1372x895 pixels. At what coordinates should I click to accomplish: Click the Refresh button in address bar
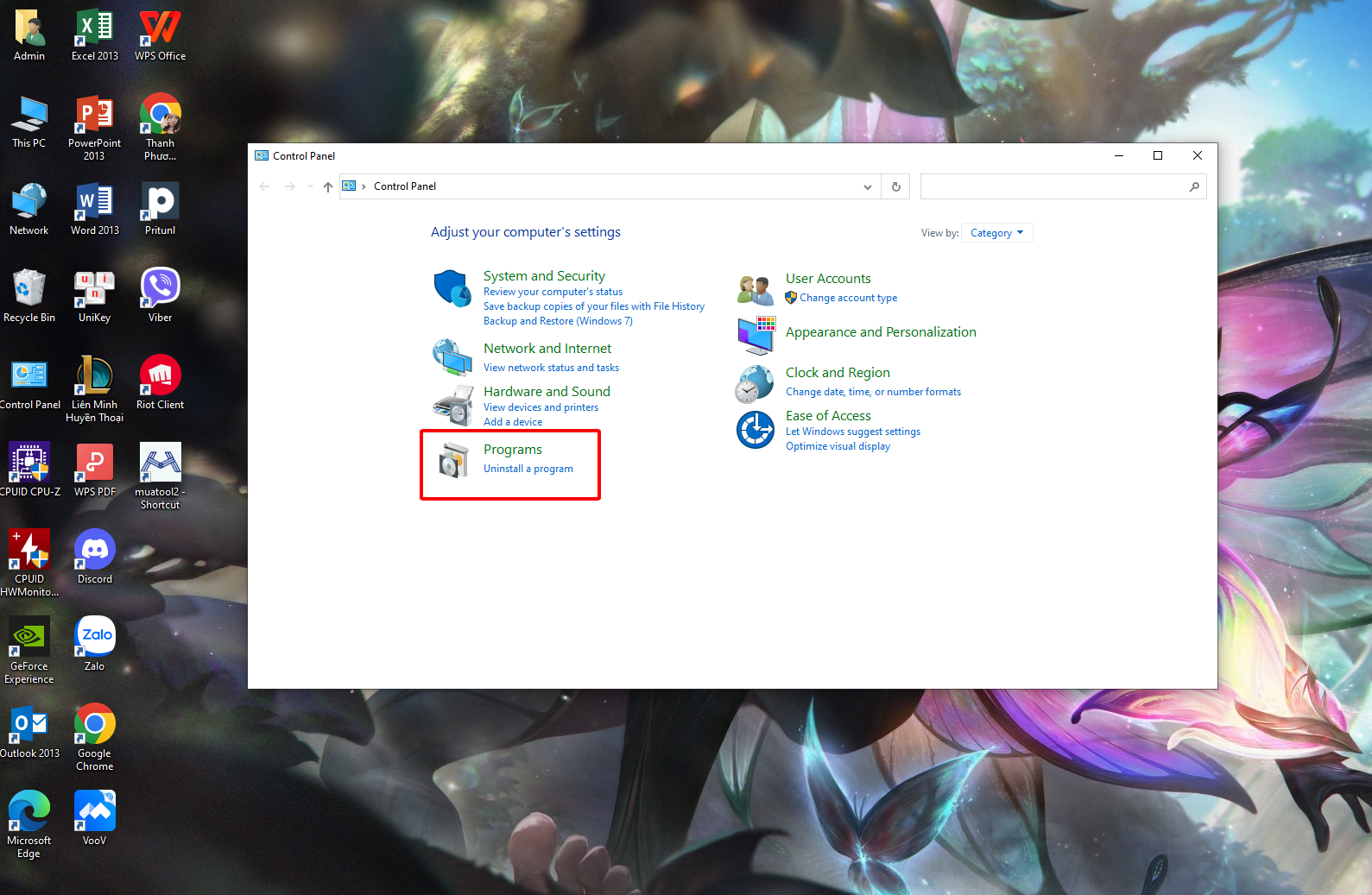(x=895, y=186)
